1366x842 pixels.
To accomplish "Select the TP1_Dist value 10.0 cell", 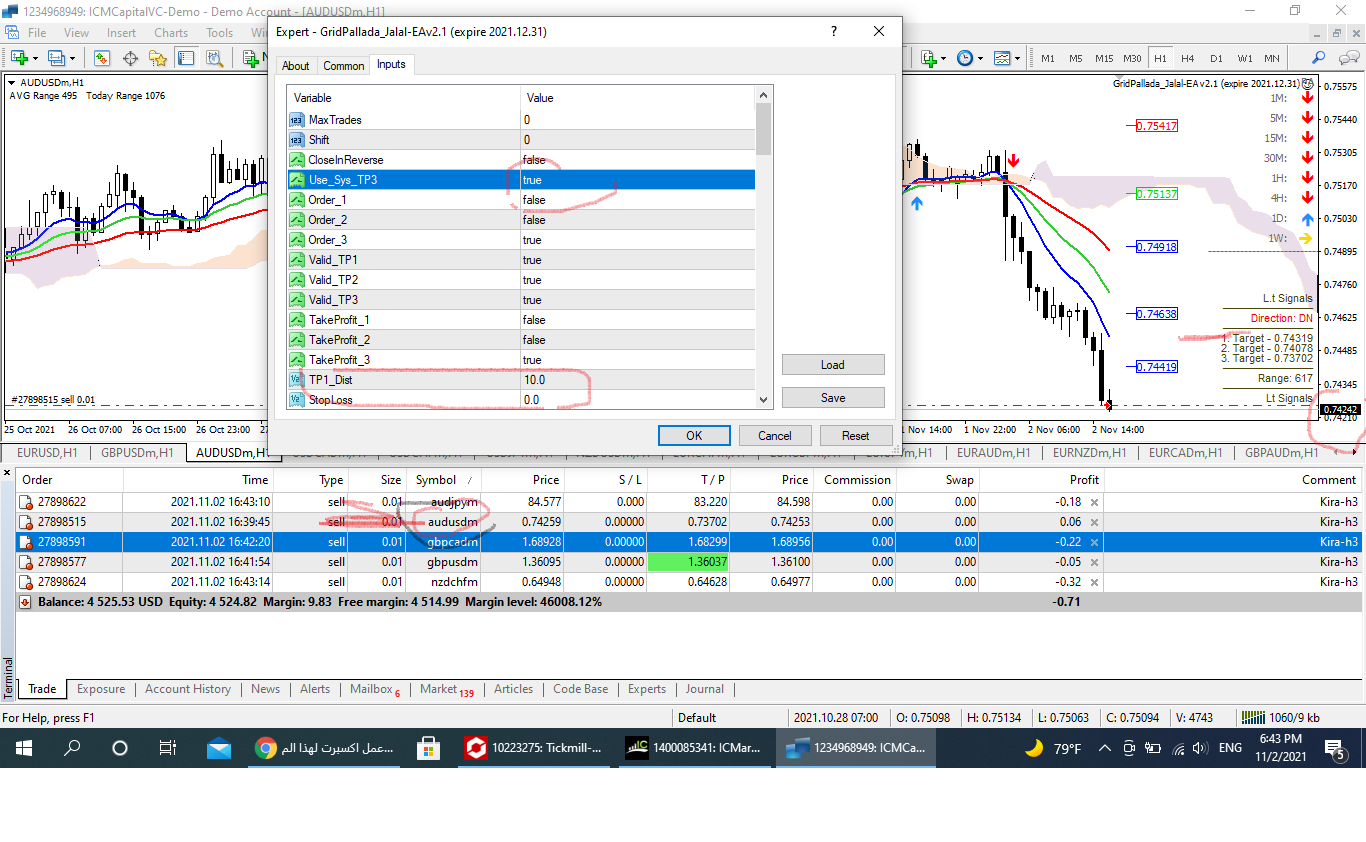I will click(637, 380).
